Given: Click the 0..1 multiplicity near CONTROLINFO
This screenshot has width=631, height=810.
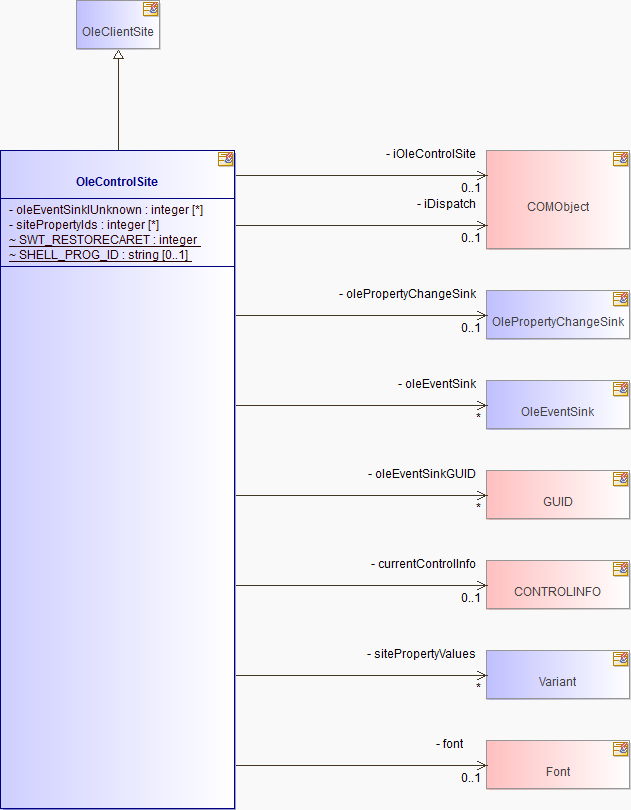Looking at the screenshot, I should [x=471, y=598].
